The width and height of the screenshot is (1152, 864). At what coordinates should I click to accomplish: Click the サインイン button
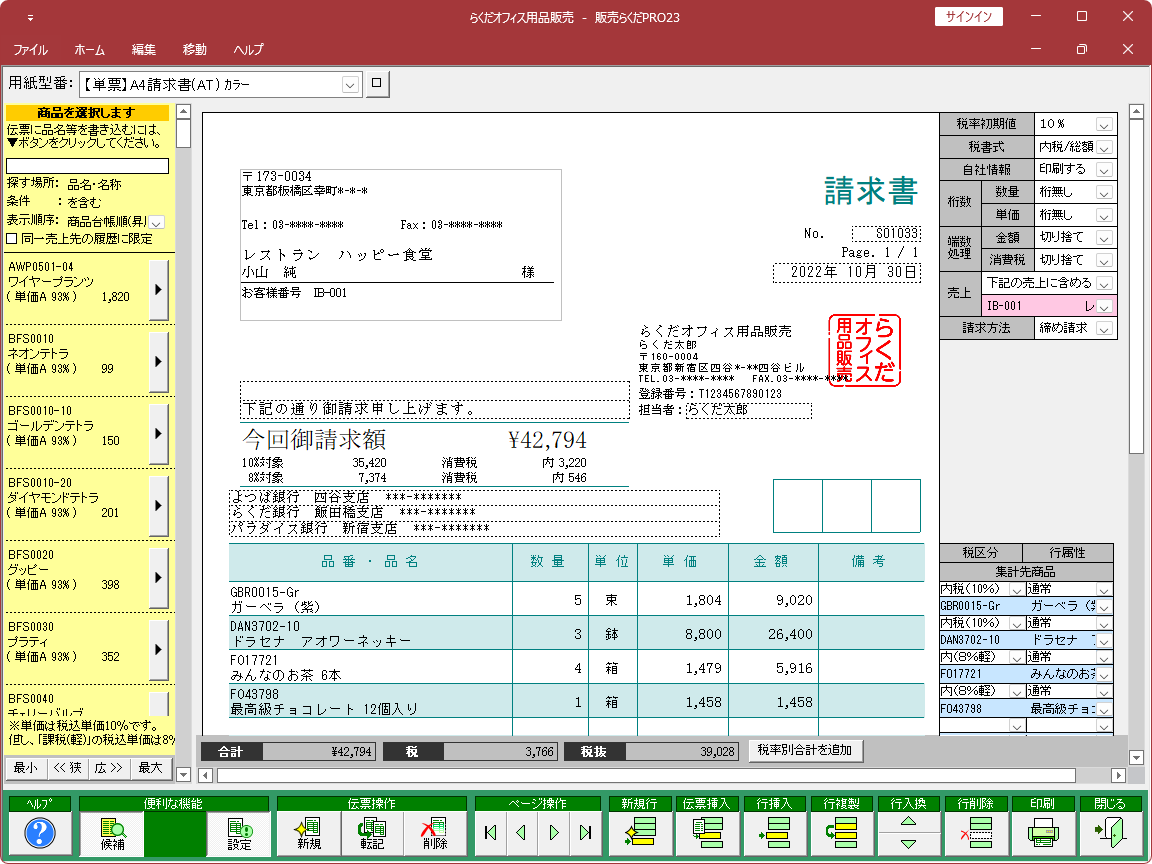point(968,17)
